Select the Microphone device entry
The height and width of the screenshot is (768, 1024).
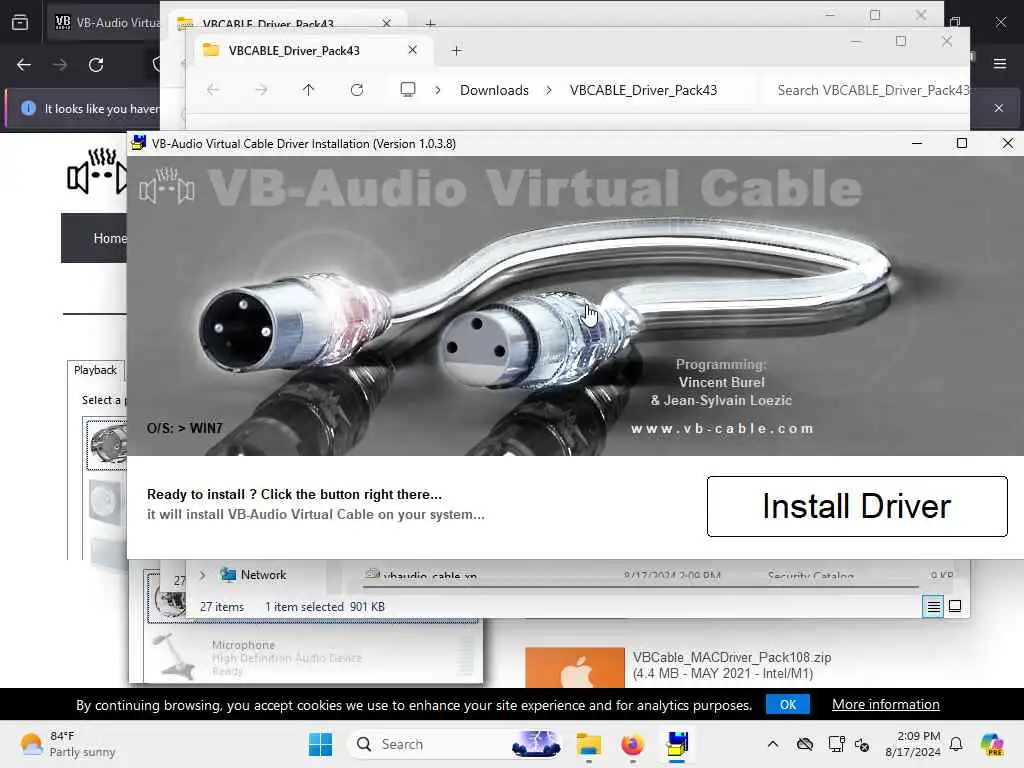coord(313,657)
